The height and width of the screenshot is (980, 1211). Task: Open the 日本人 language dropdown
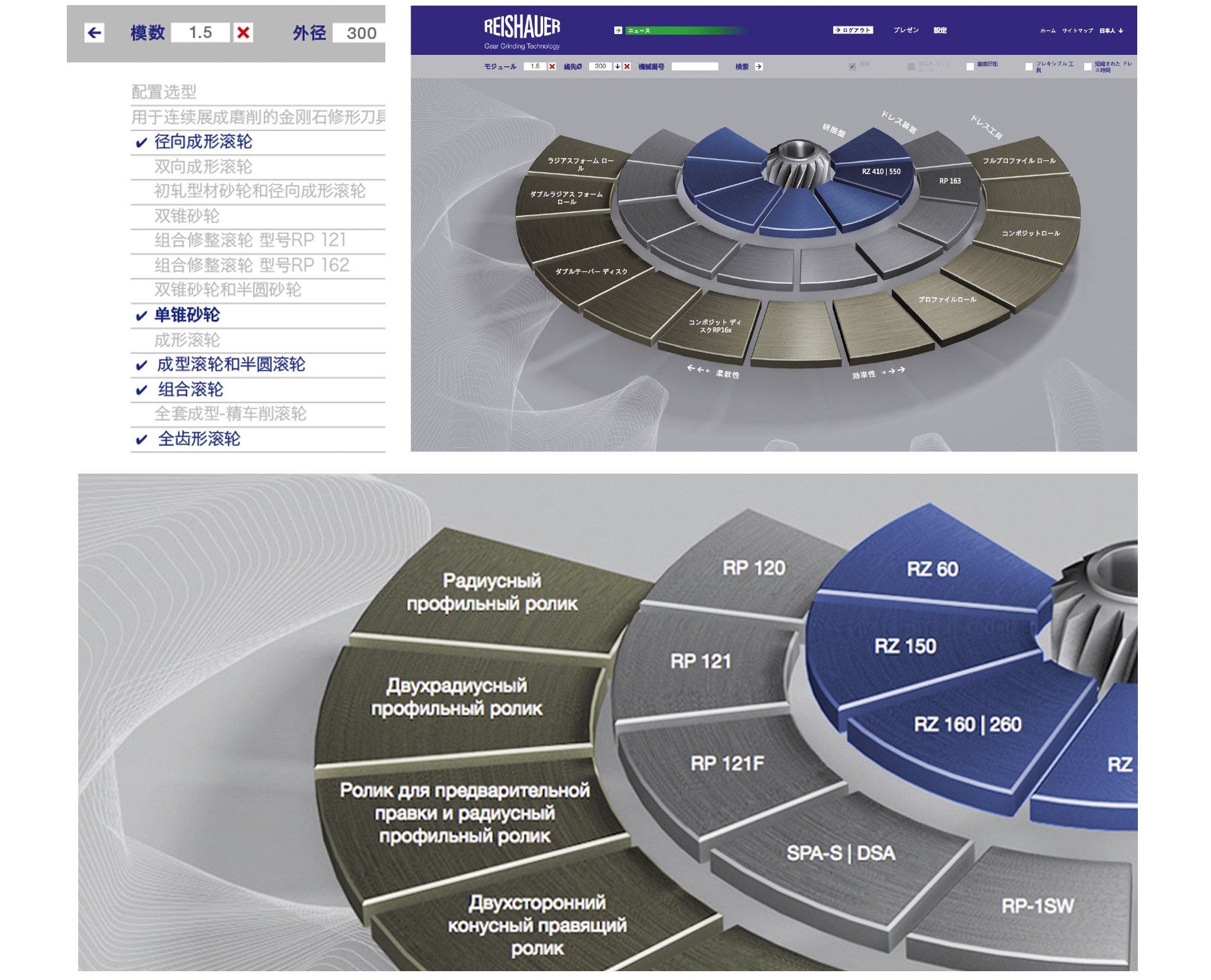(1111, 30)
